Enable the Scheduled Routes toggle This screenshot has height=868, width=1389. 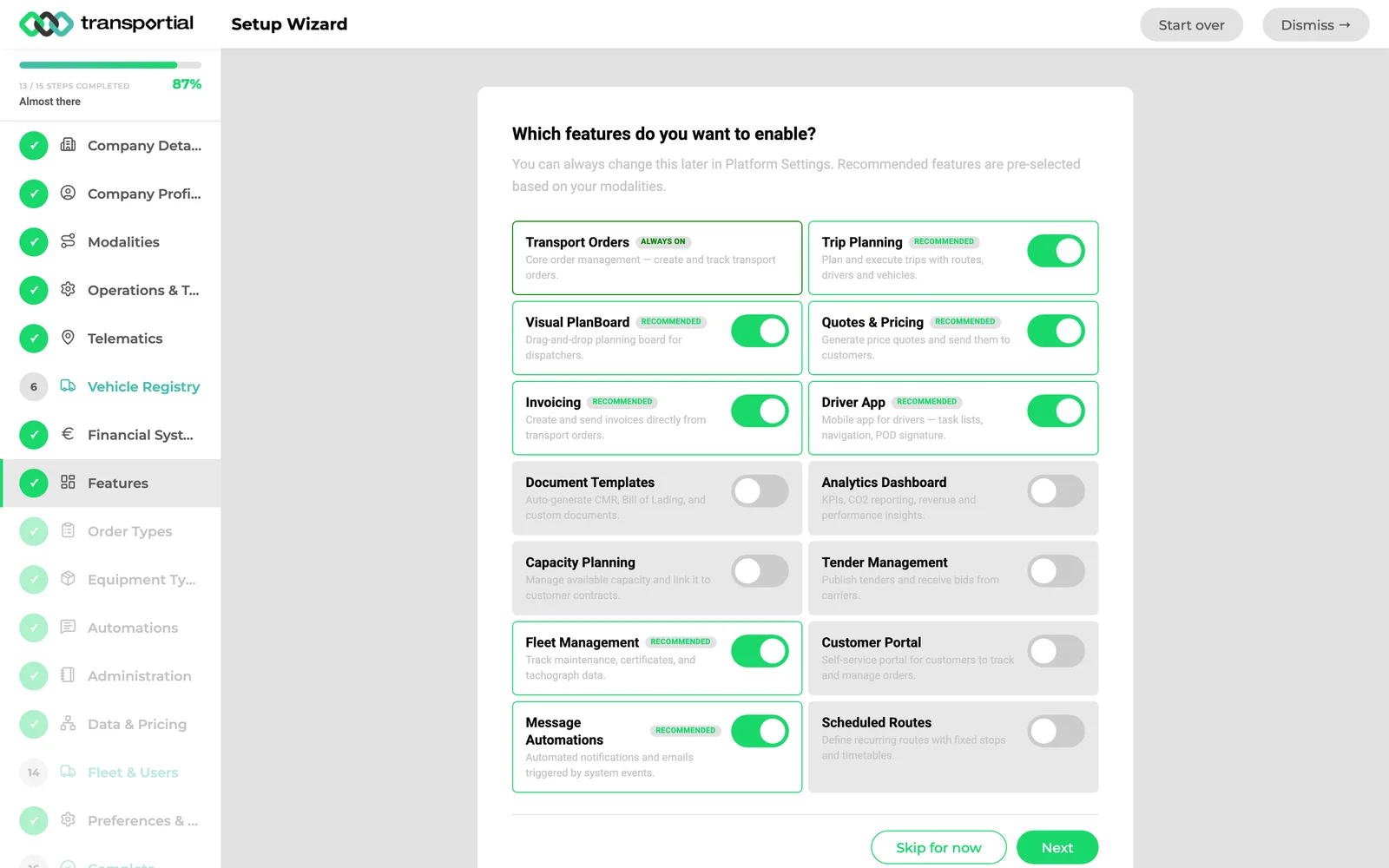1056,731
